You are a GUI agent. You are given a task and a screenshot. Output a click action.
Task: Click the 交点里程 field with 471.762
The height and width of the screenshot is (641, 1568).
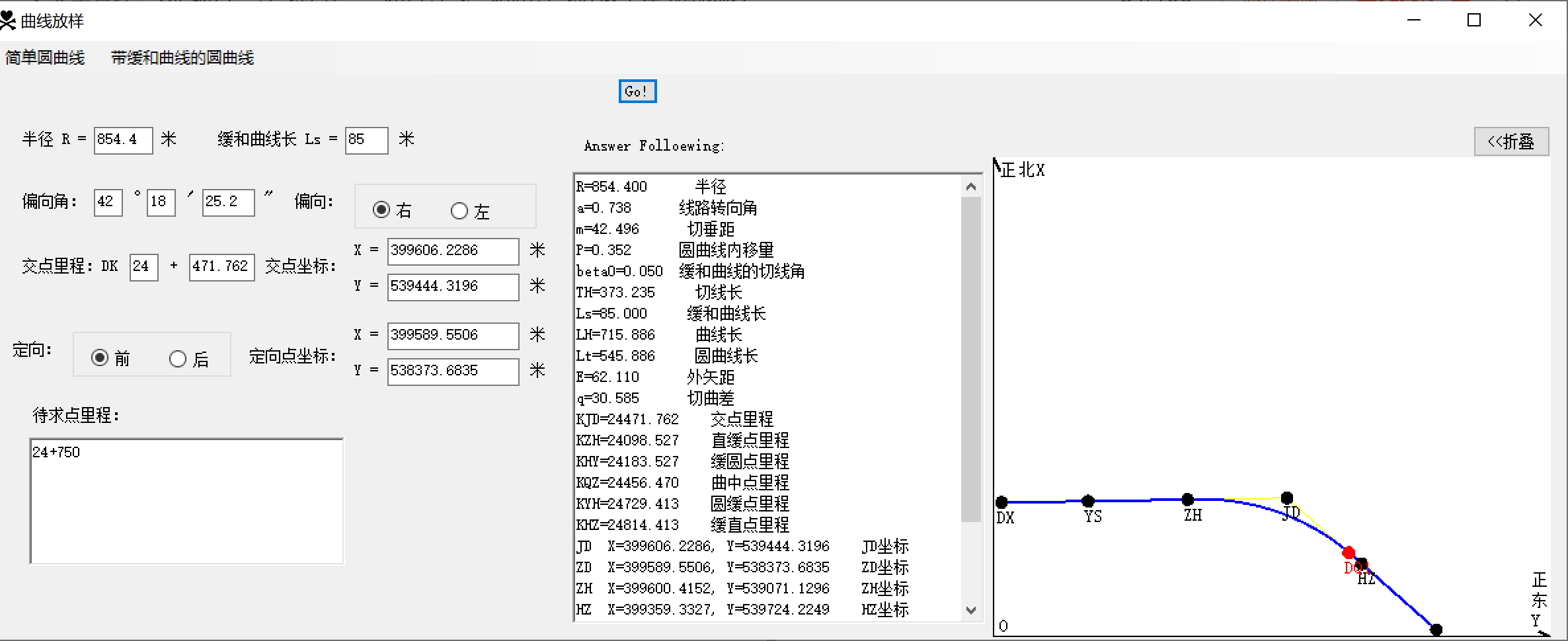click(221, 267)
